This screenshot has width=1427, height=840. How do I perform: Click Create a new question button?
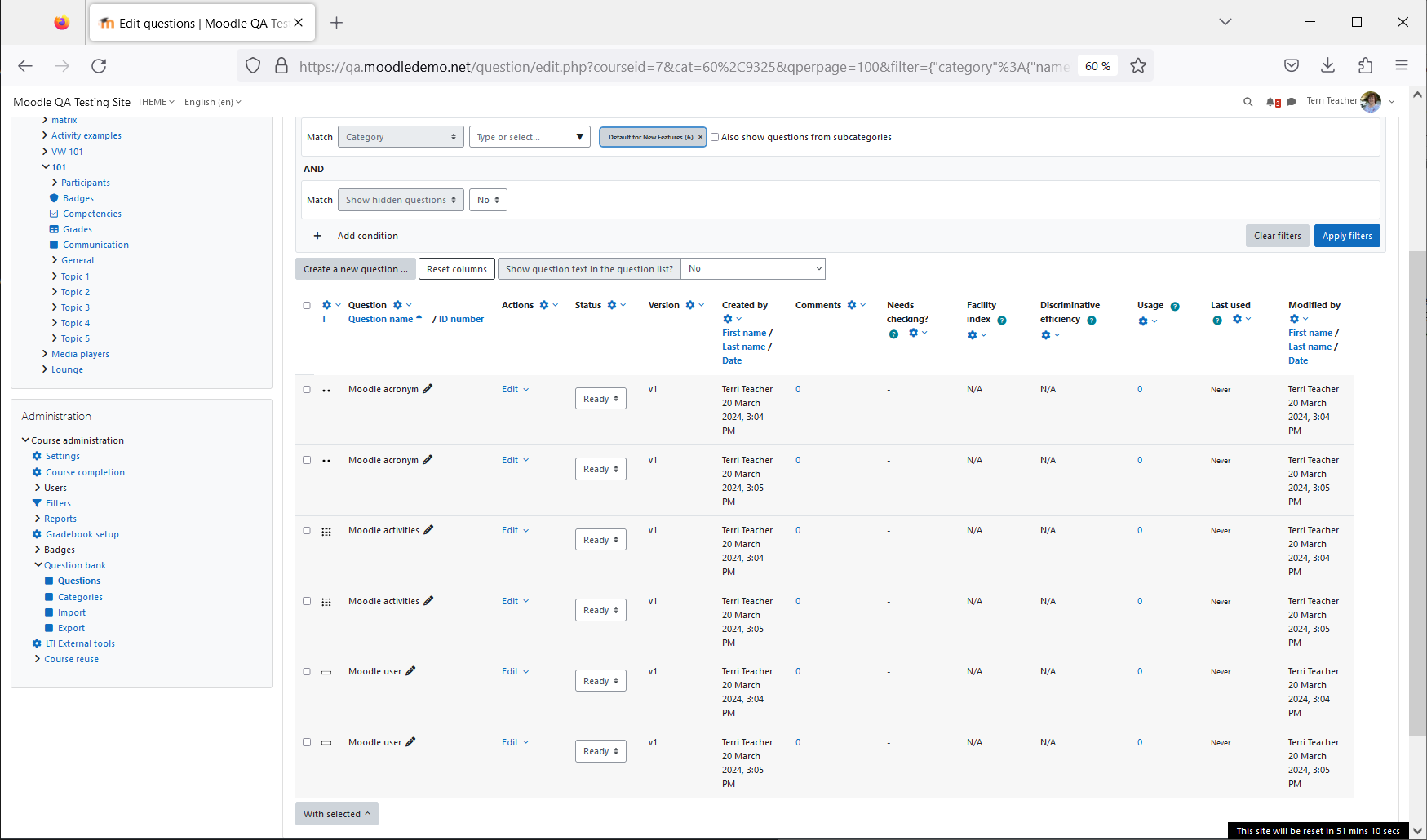(x=355, y=269)
